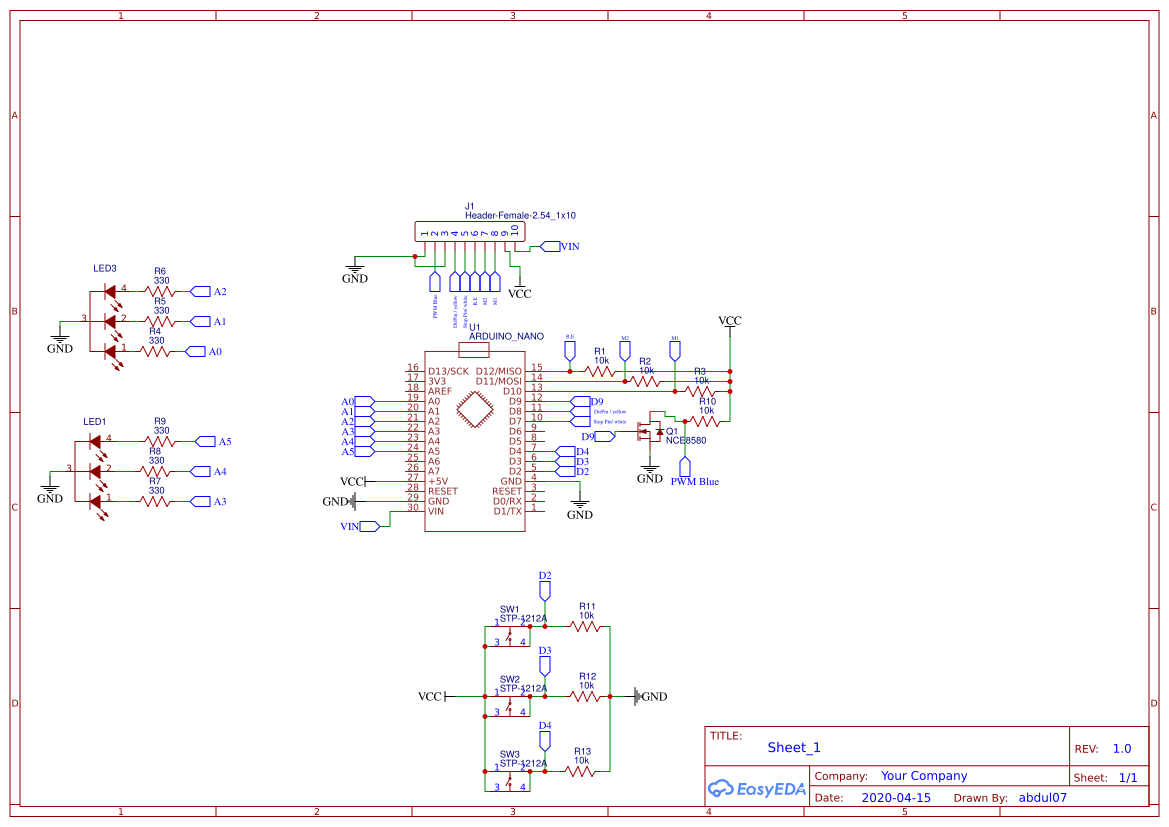This screenshot has height=827, width=1169.
Task: Click the GND symbol left of LED3
Action: (x=60, y=341)
